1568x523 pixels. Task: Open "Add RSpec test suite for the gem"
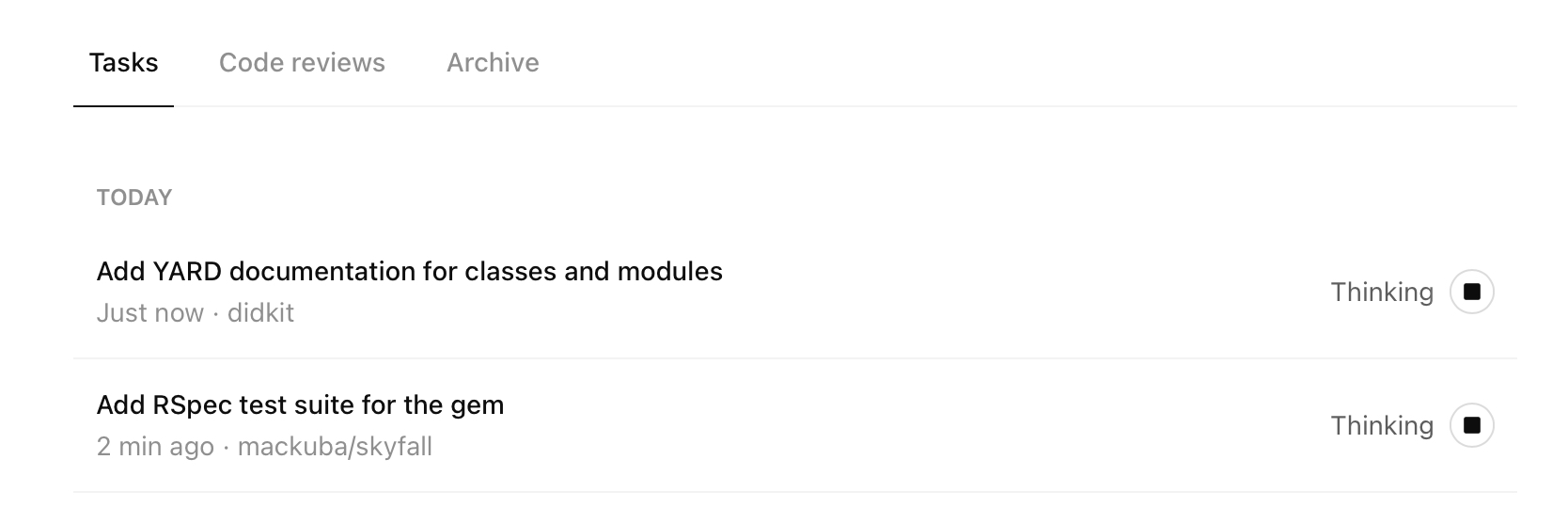tap(300, 404)
